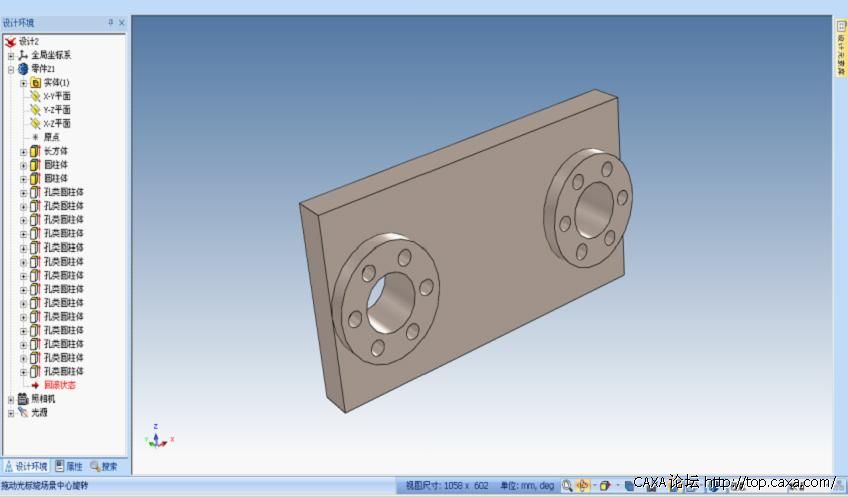
Task: Click the icon above the 设计元素库 side tab
Action: (841, 25)
